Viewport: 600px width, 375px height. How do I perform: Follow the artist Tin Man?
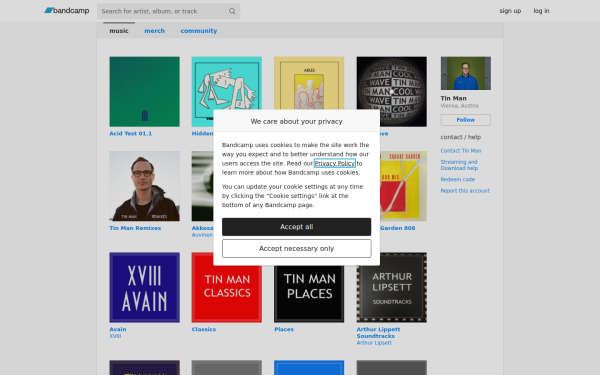465,120
